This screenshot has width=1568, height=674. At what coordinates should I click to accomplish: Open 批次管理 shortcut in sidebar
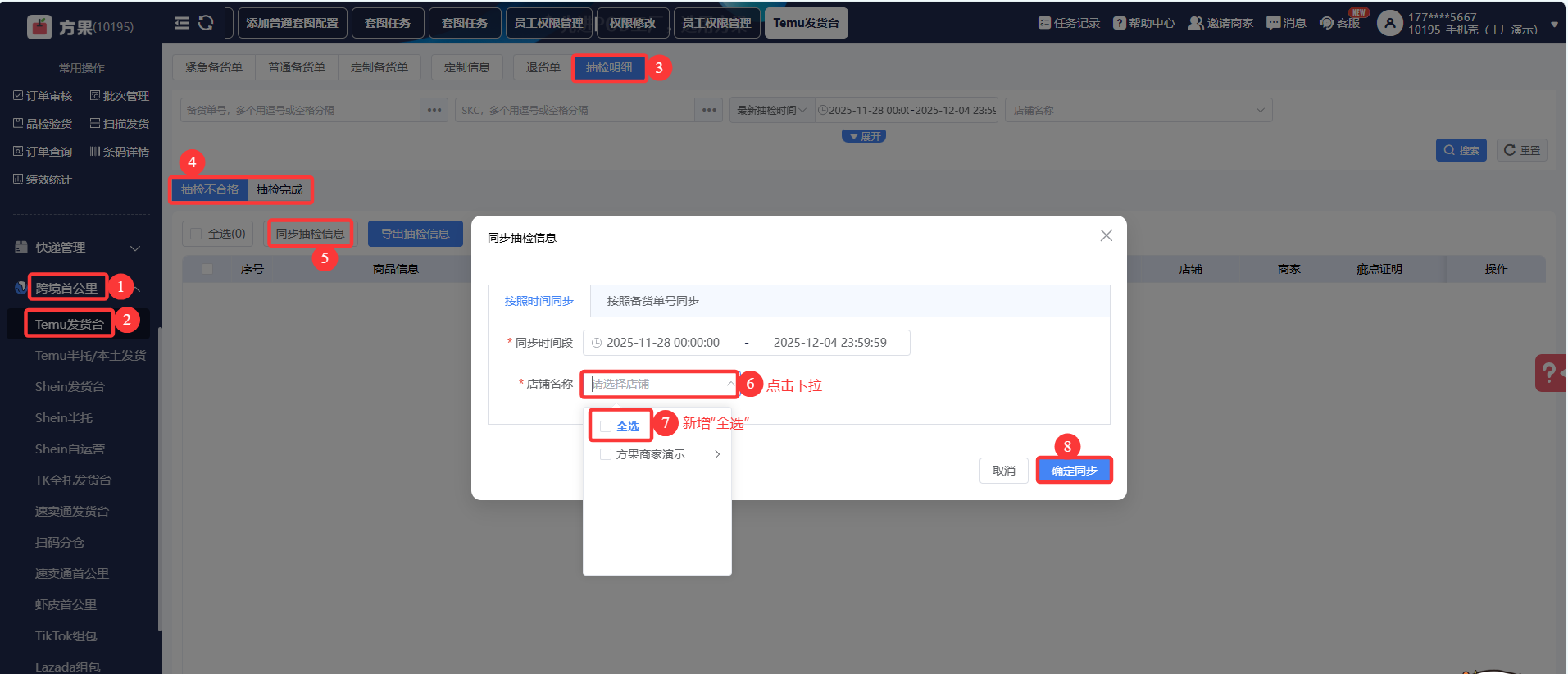120,96
